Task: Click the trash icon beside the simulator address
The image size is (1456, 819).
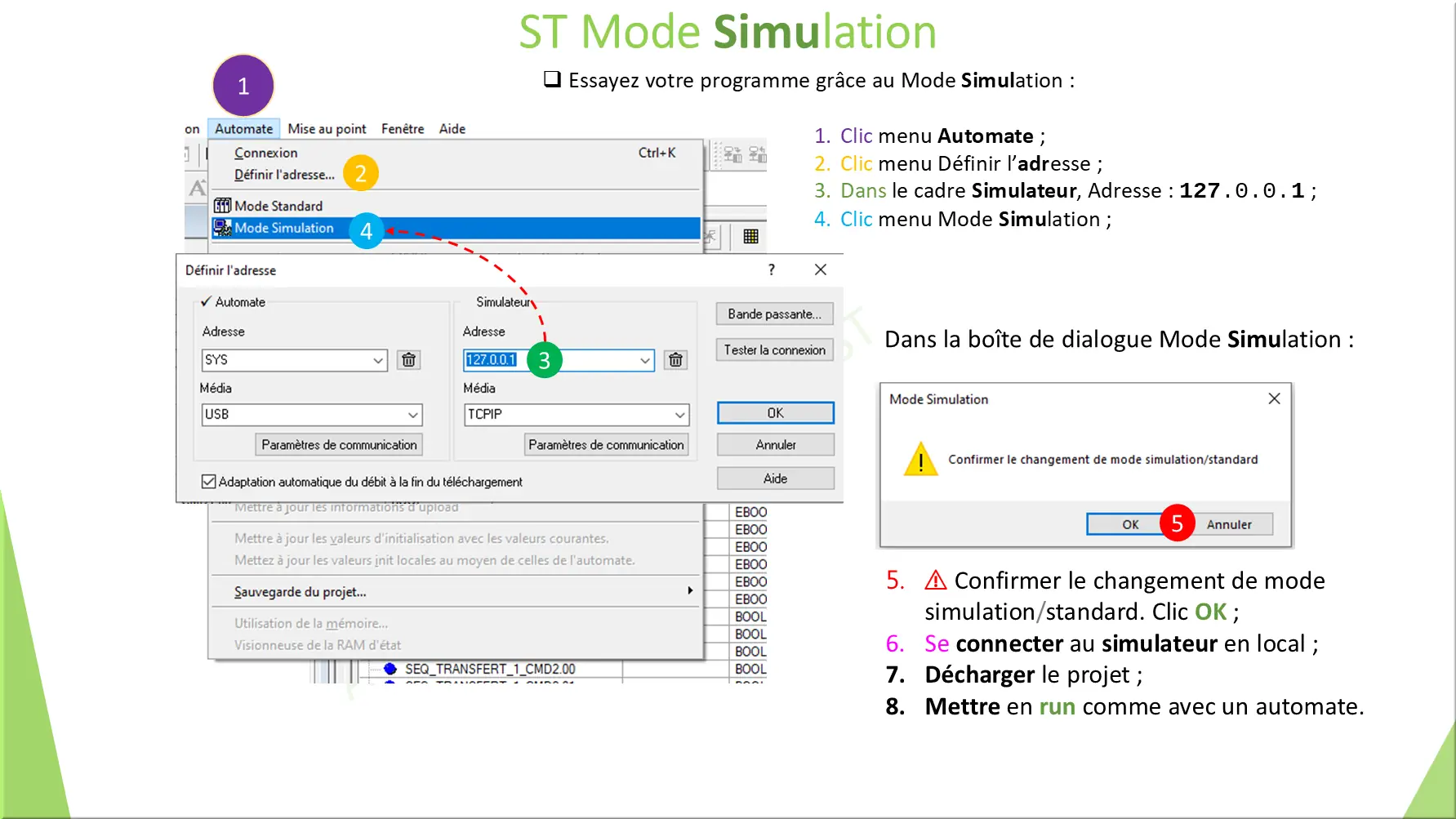Action: point(675,359)
